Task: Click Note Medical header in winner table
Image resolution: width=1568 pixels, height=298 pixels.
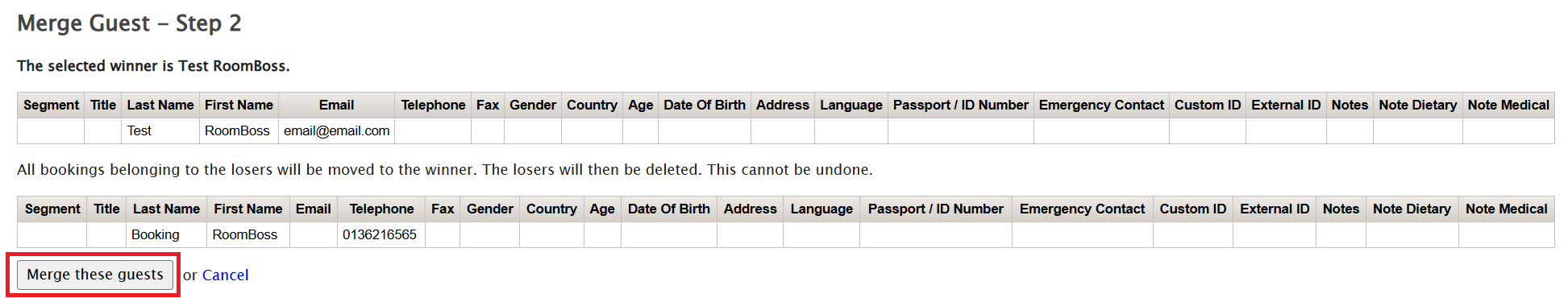Action: 1508,105
